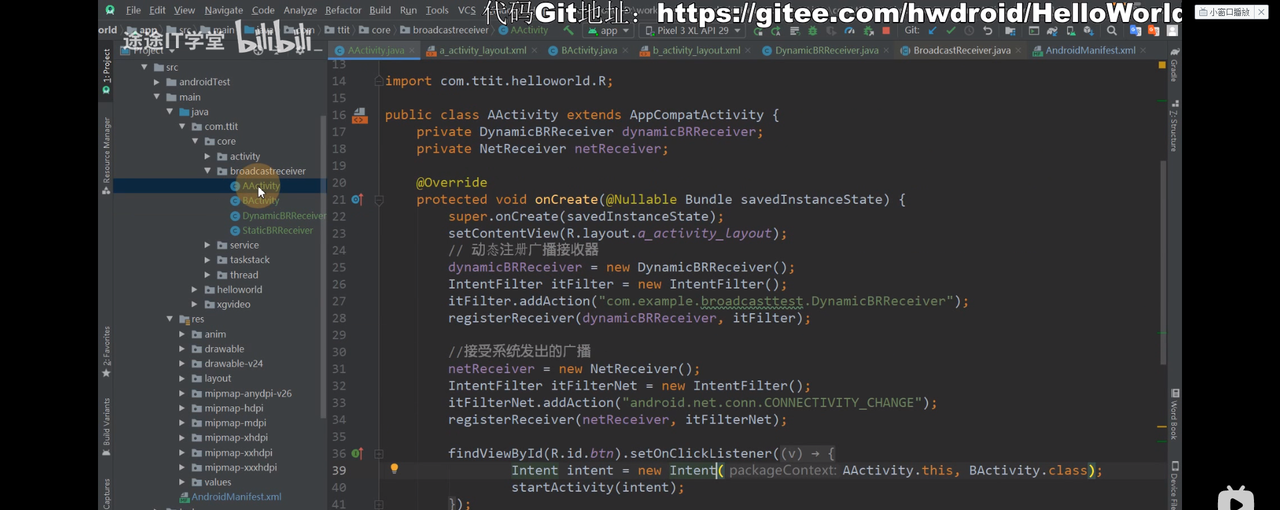Toggle the 1: Project tool window
The width and height of the screenshot is (1280, 510).
(106, 71)
